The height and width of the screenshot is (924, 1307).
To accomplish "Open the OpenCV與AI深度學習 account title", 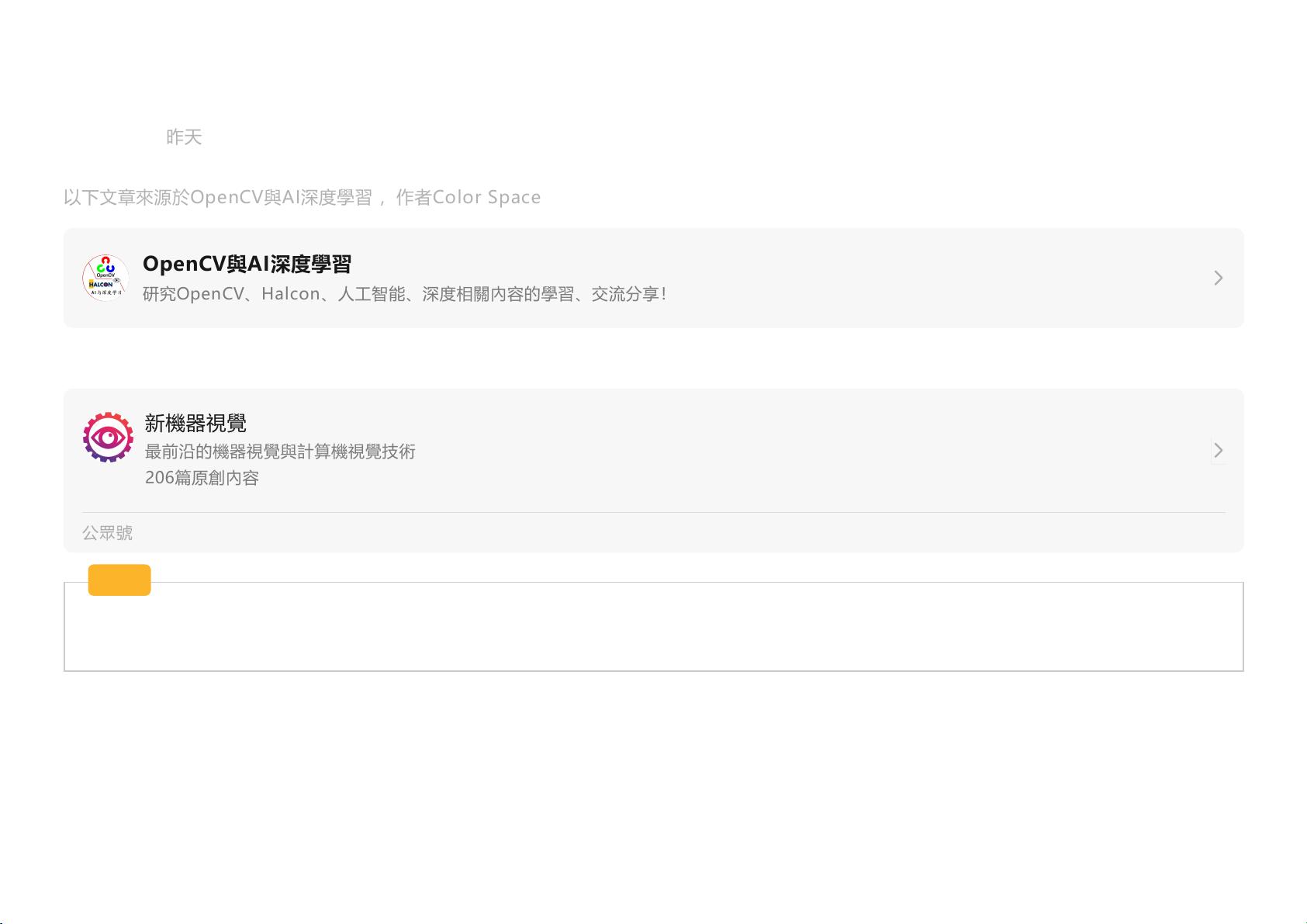I will pyautogui.click(x=247, y=265).
